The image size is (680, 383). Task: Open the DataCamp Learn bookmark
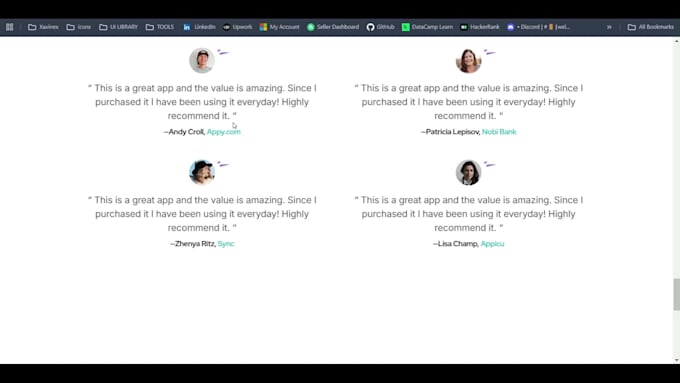click(427, 27)
